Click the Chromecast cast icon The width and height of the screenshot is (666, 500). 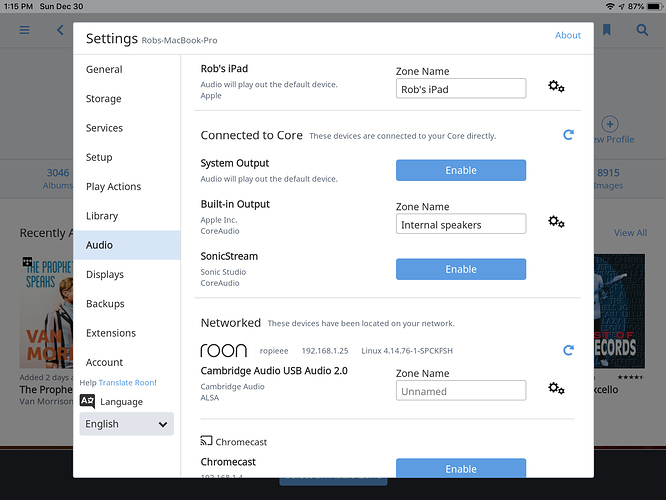tap(206, 441)
